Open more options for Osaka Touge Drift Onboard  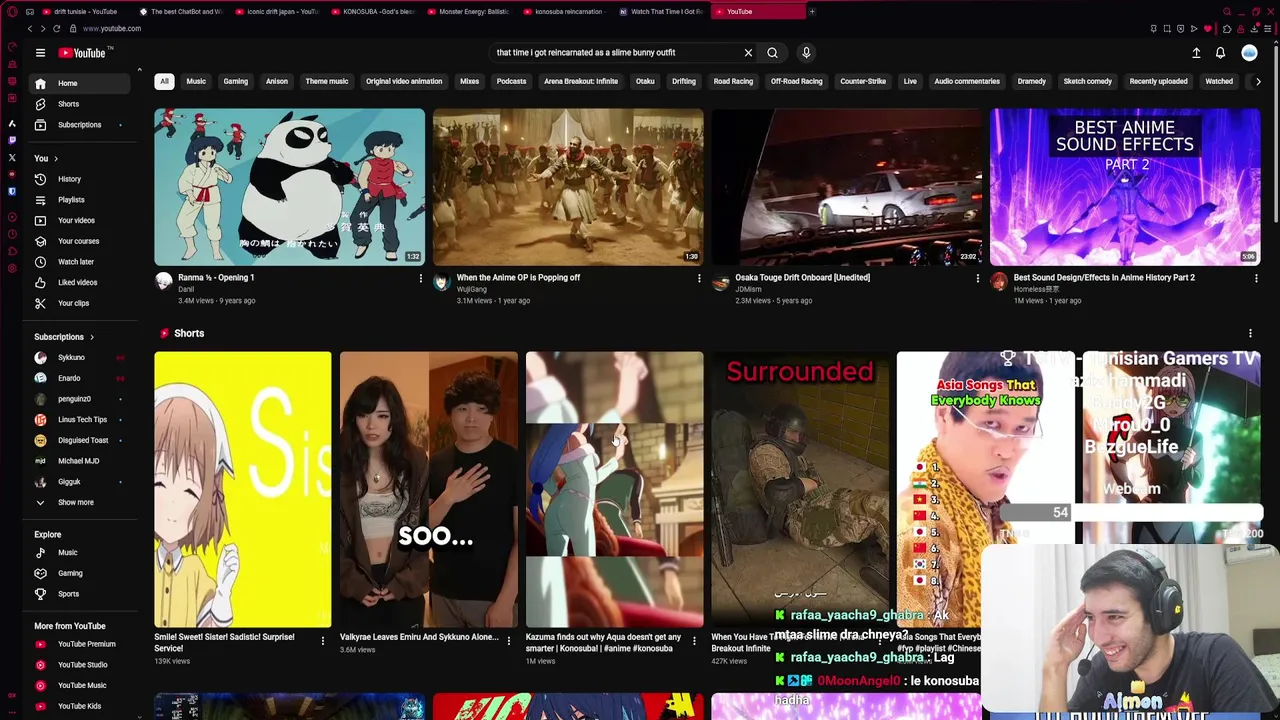(x=977, y=279)
